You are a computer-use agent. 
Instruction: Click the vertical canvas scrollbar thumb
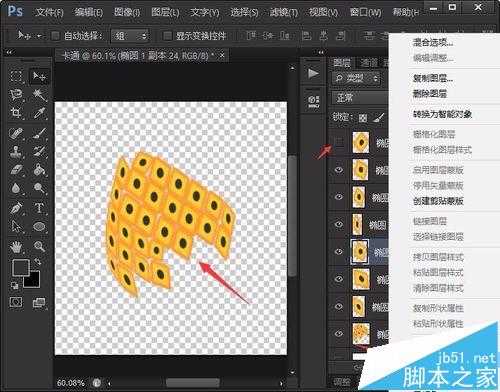pyautogui.click(x=292, y=215)
